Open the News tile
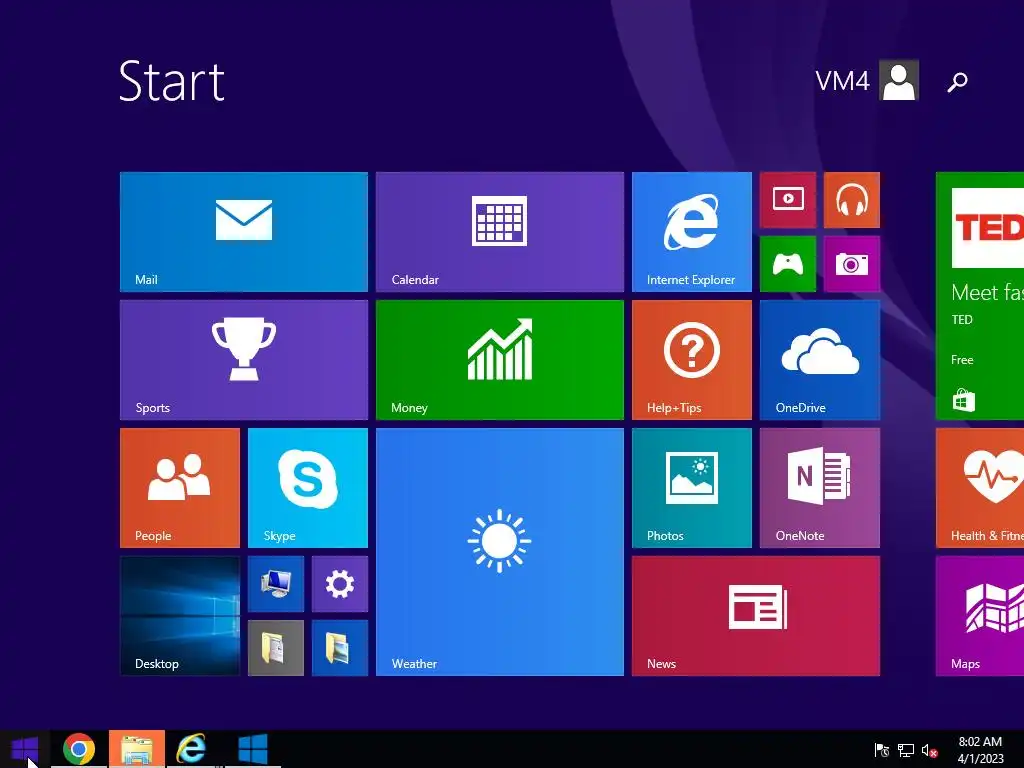The height and width of the screenshot is (768, 1024). pos(756,616)
